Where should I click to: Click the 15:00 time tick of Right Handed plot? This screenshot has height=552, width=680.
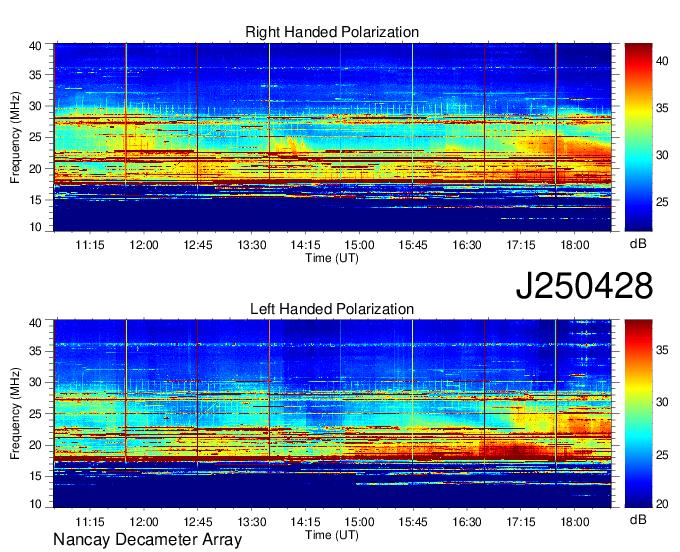click(359, 245)
